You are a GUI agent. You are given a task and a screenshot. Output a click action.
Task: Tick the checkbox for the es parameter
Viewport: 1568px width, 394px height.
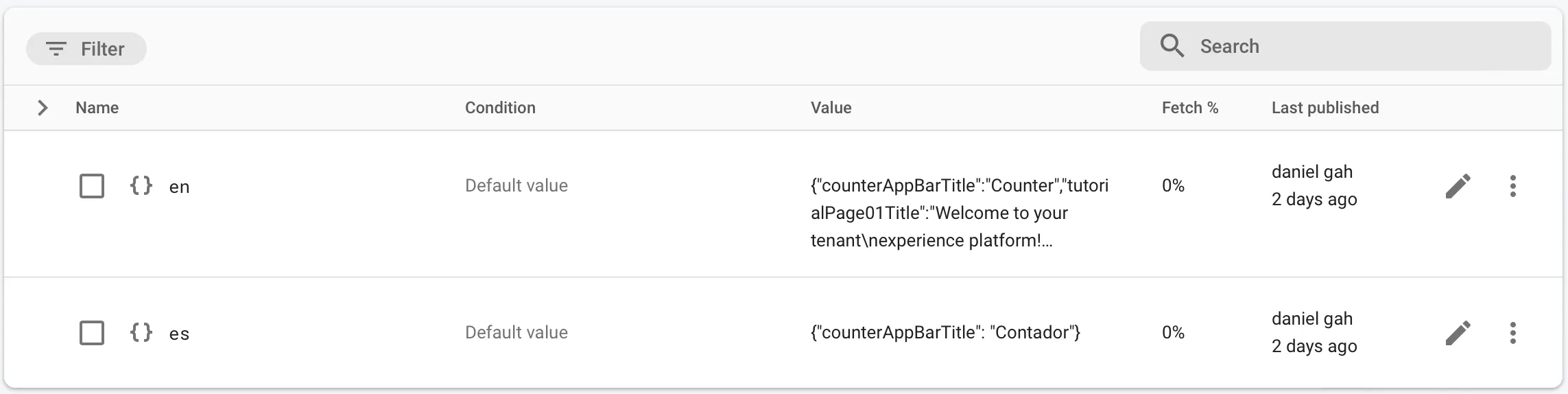click(92, 333)
